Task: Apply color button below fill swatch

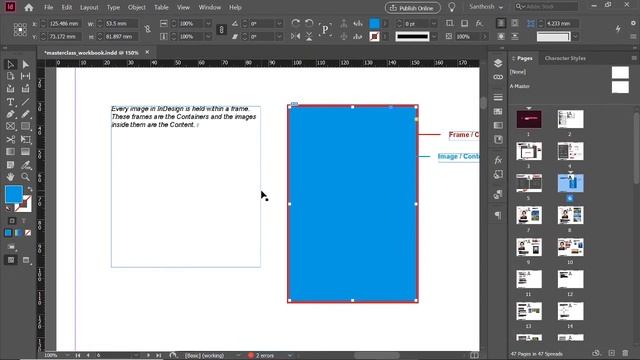Action: (x=8, y=233)
